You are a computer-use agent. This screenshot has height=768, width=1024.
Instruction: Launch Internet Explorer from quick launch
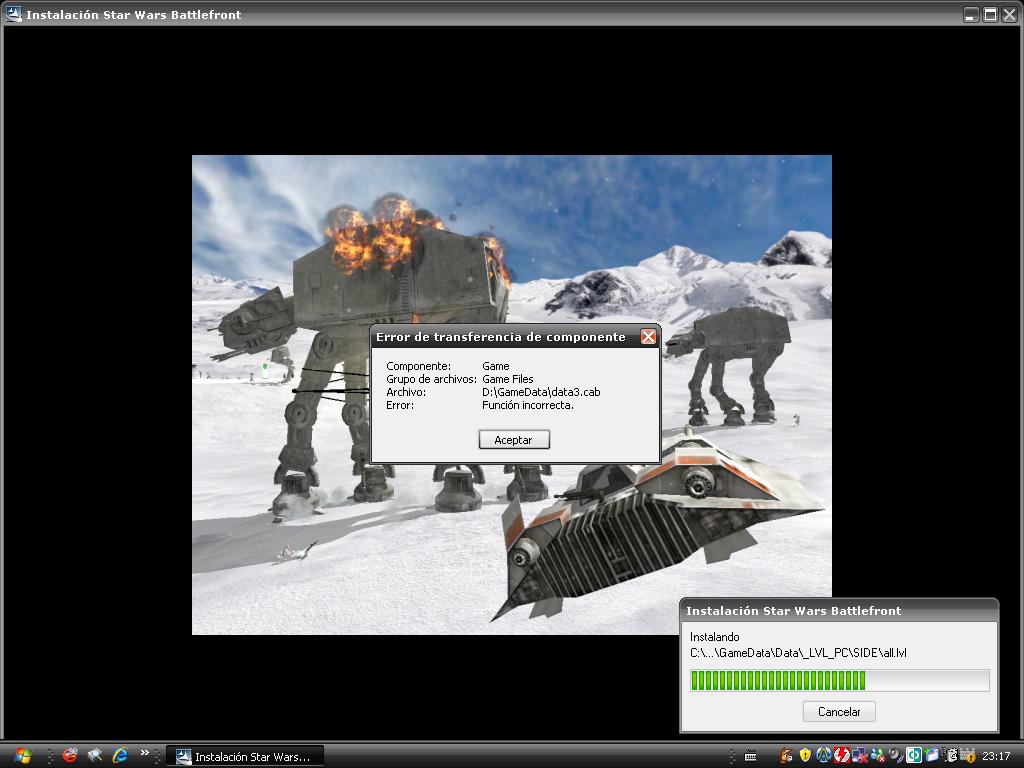(x=120, y=756)
